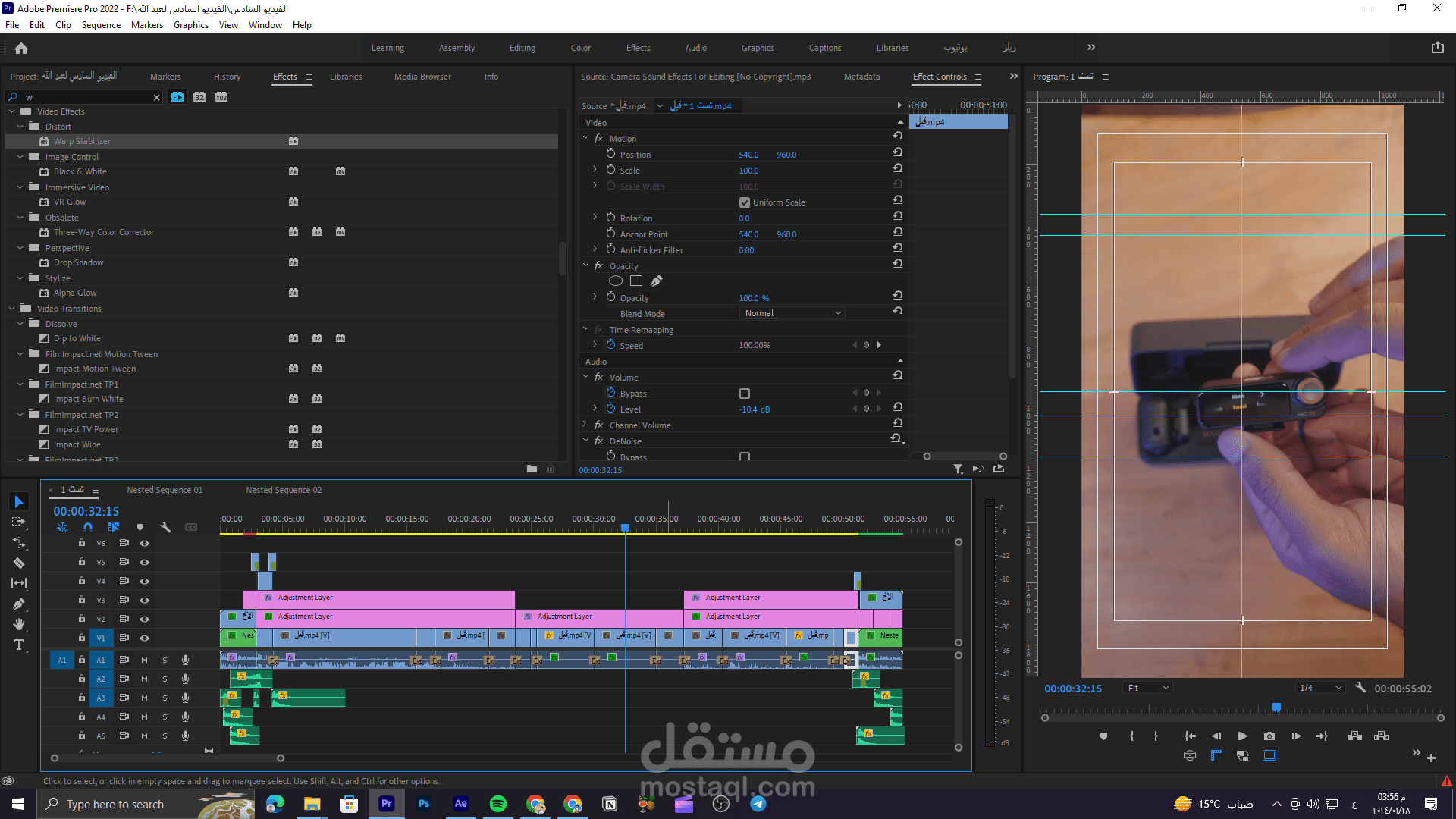Open Spotify from the Windows taskbar
The height and width of the screenshot is (819, 1456).
tap(498, 804)
